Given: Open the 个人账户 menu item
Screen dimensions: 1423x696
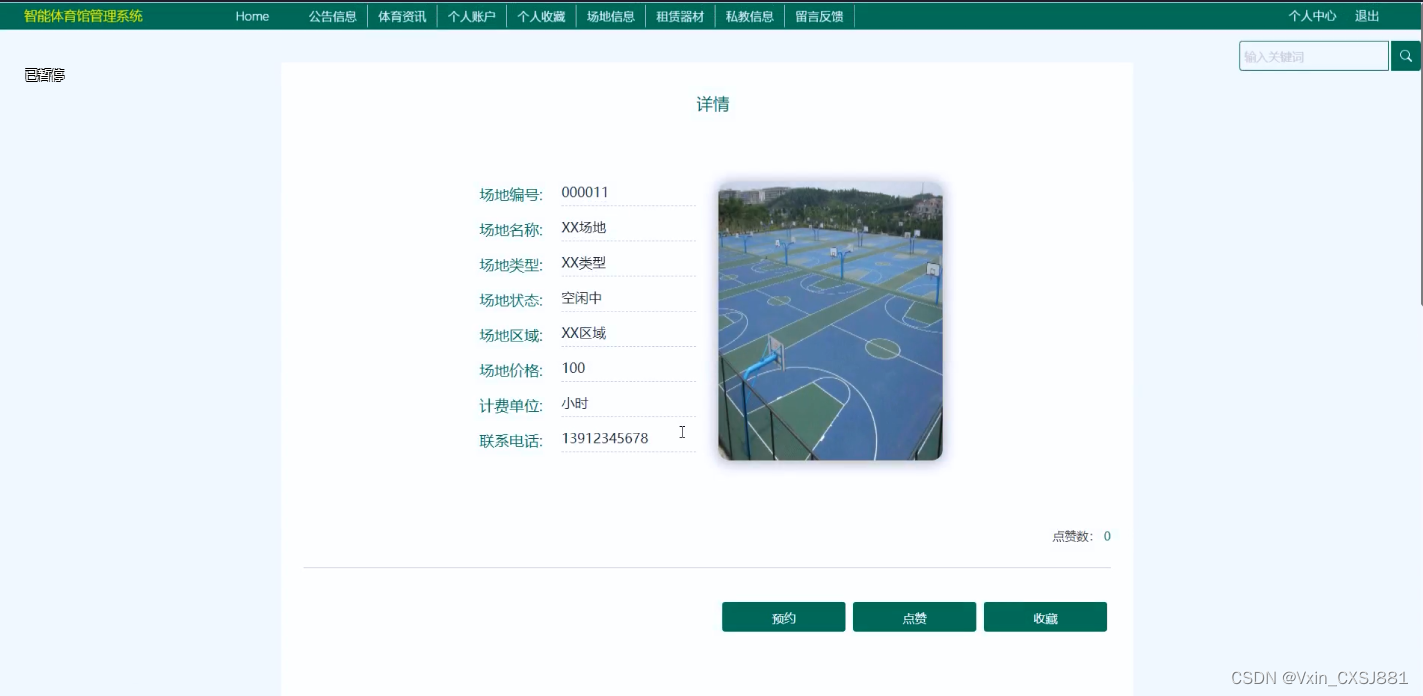Looking at the screenshot, I should tap(472, 16).
